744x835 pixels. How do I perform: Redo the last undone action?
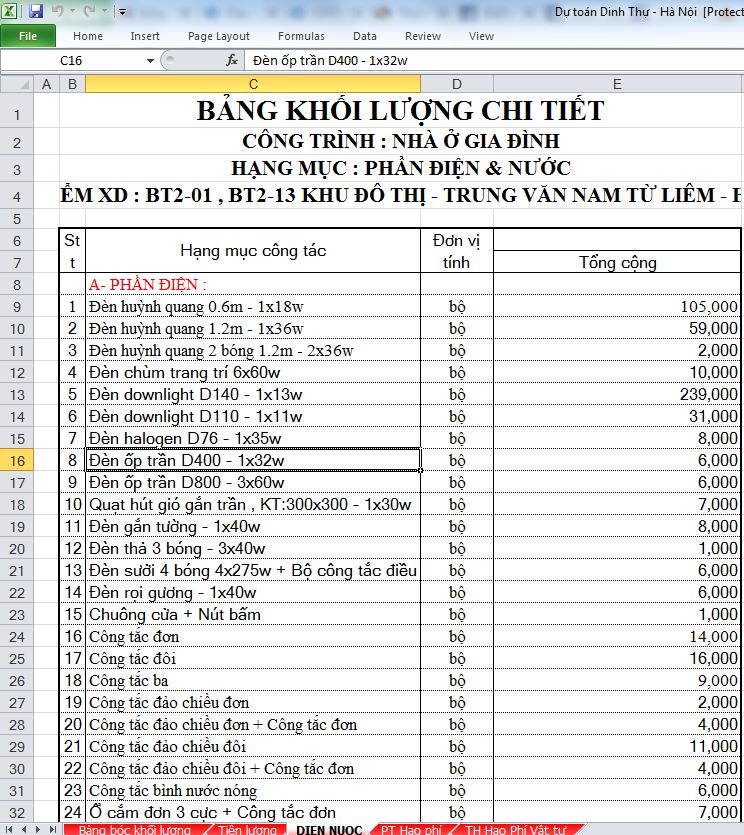pyautogui.click(x=89, y=11)
